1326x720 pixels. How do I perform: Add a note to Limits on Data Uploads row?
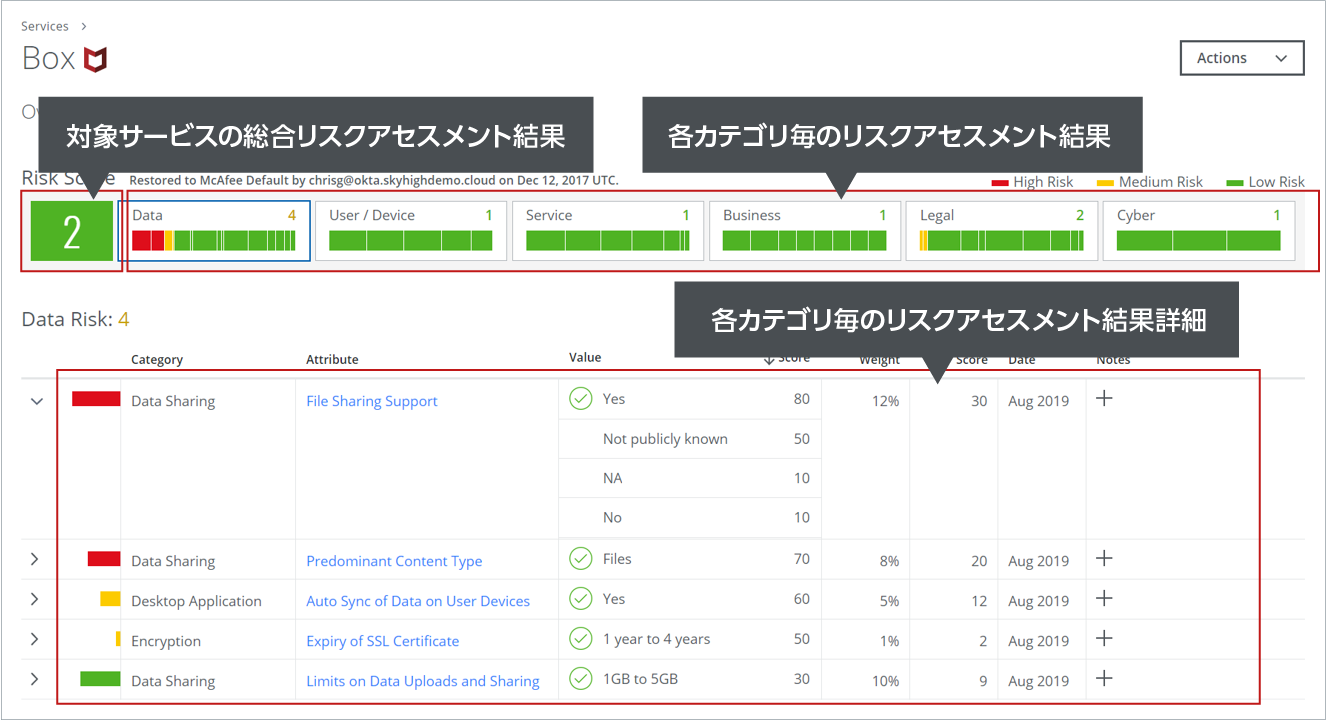coord(1104,678)
